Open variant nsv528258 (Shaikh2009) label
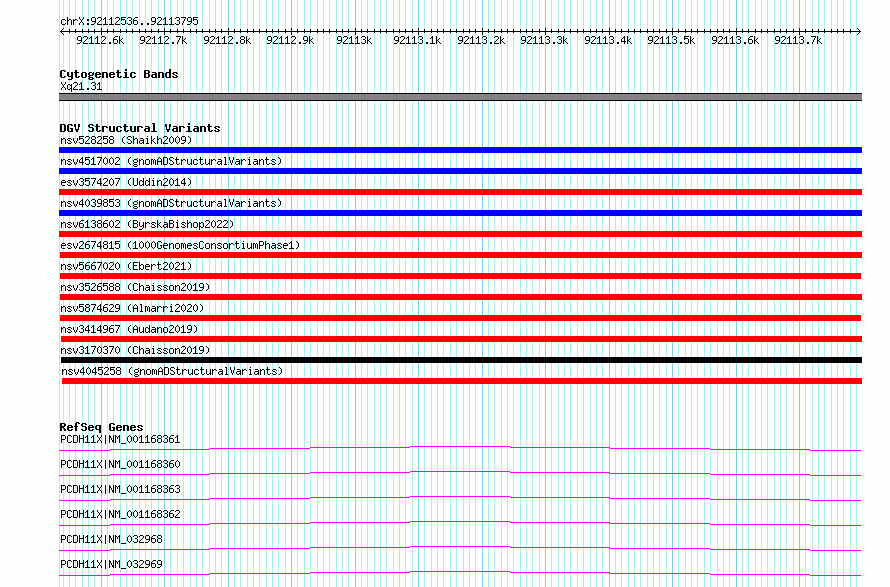The width and height of the screenshot is (890, 587). (x=126, y=140)
